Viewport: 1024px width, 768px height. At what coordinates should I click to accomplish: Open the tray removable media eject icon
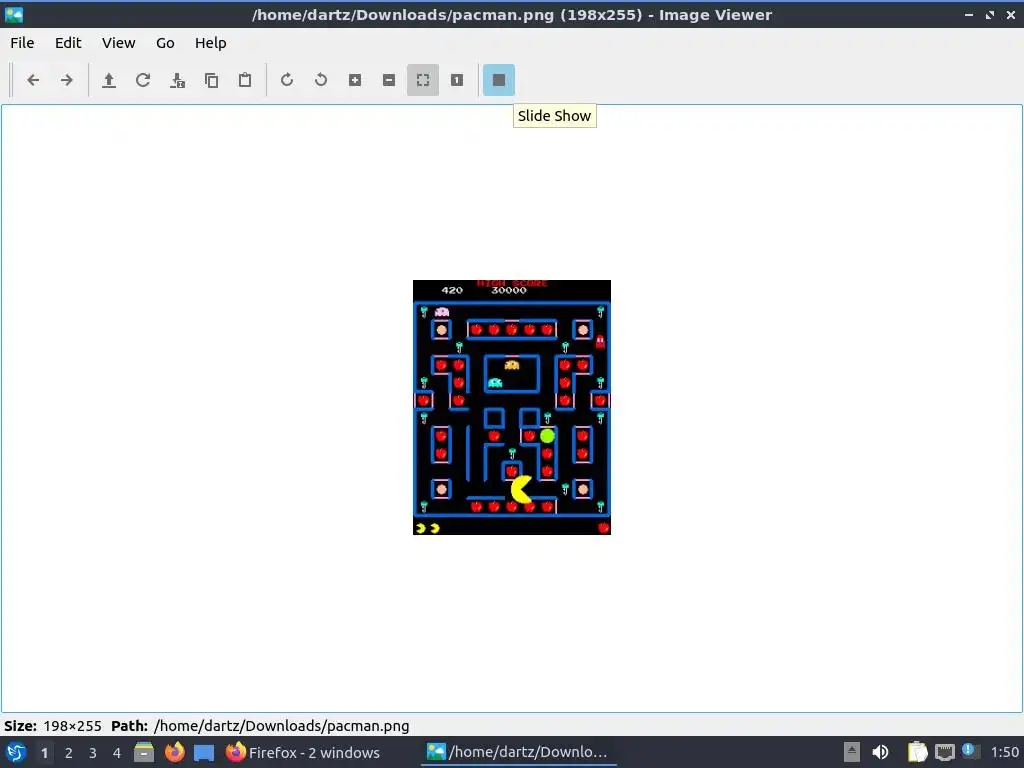pos(852,752)
